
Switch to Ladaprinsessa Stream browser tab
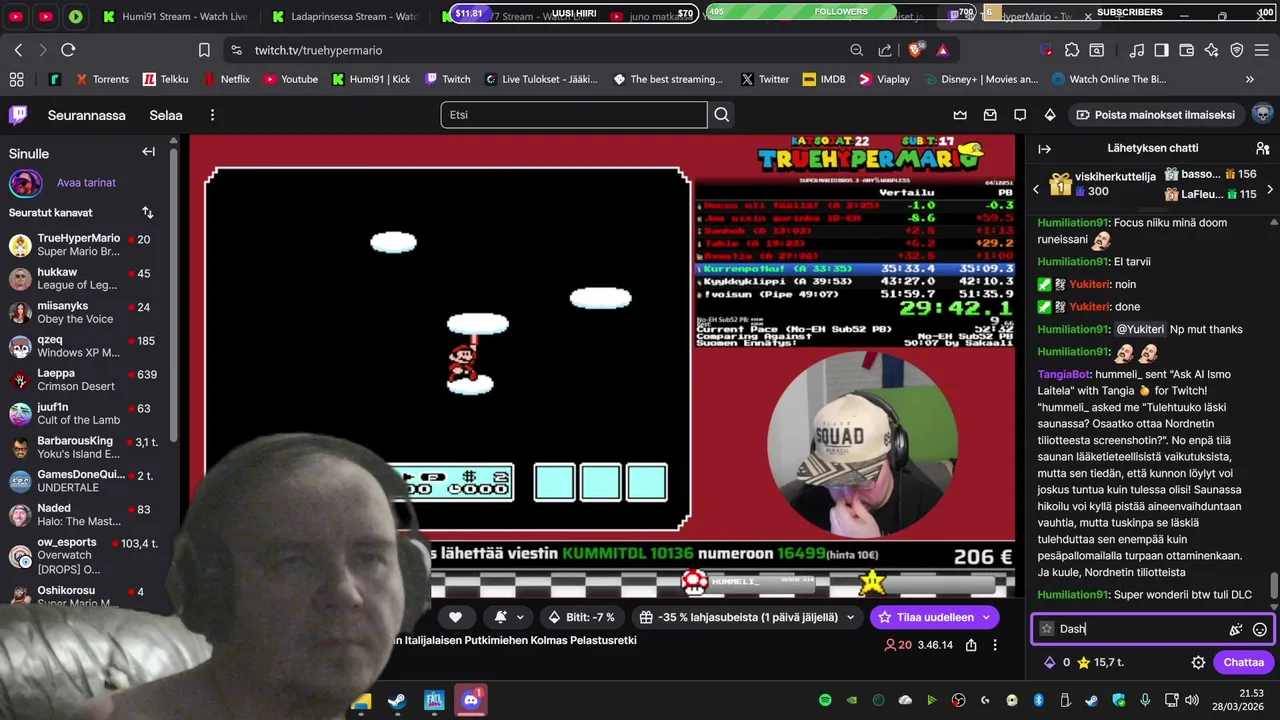coord(345,17)
